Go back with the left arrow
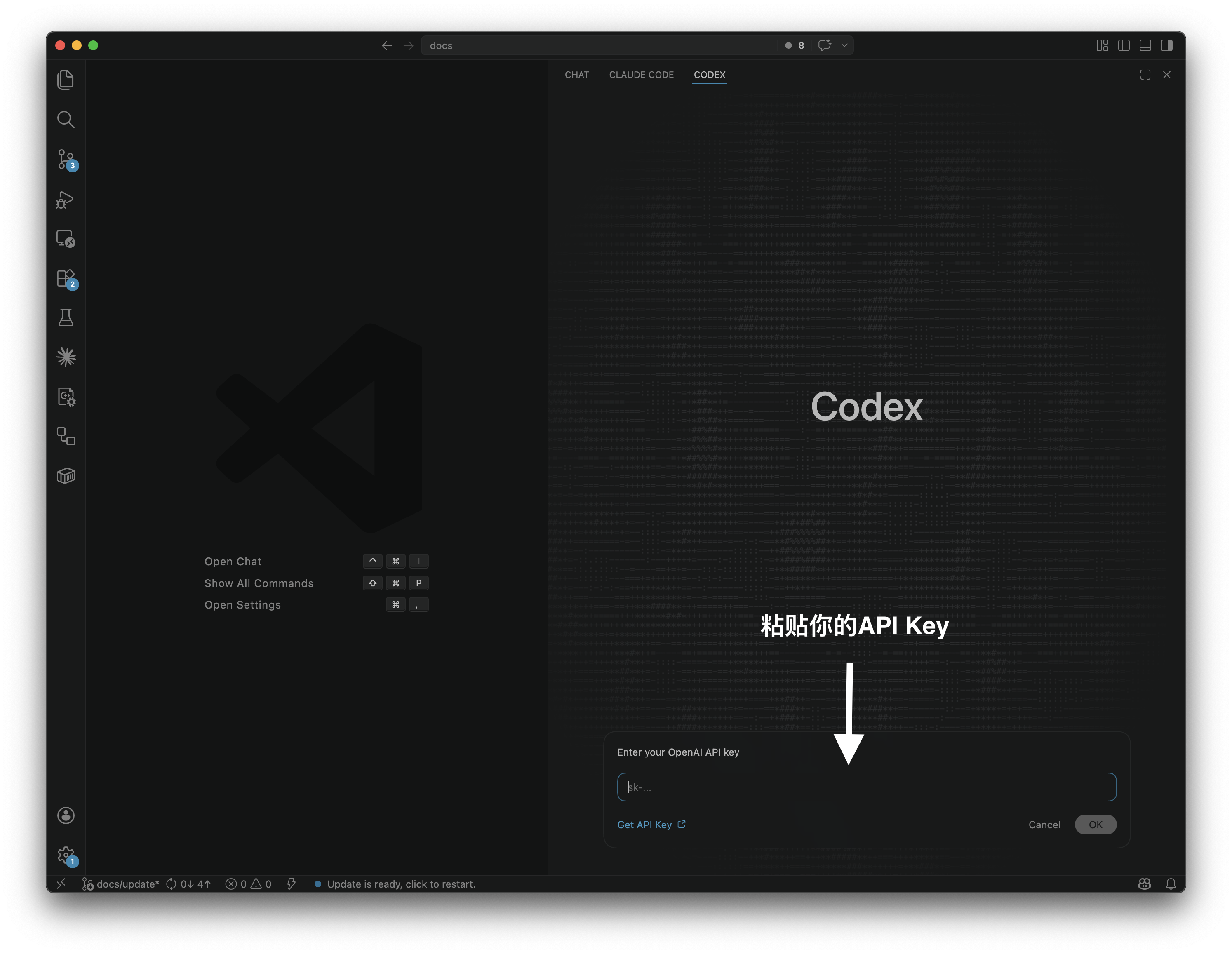This screenshot has height=954, width=1232. pos(386,46)
